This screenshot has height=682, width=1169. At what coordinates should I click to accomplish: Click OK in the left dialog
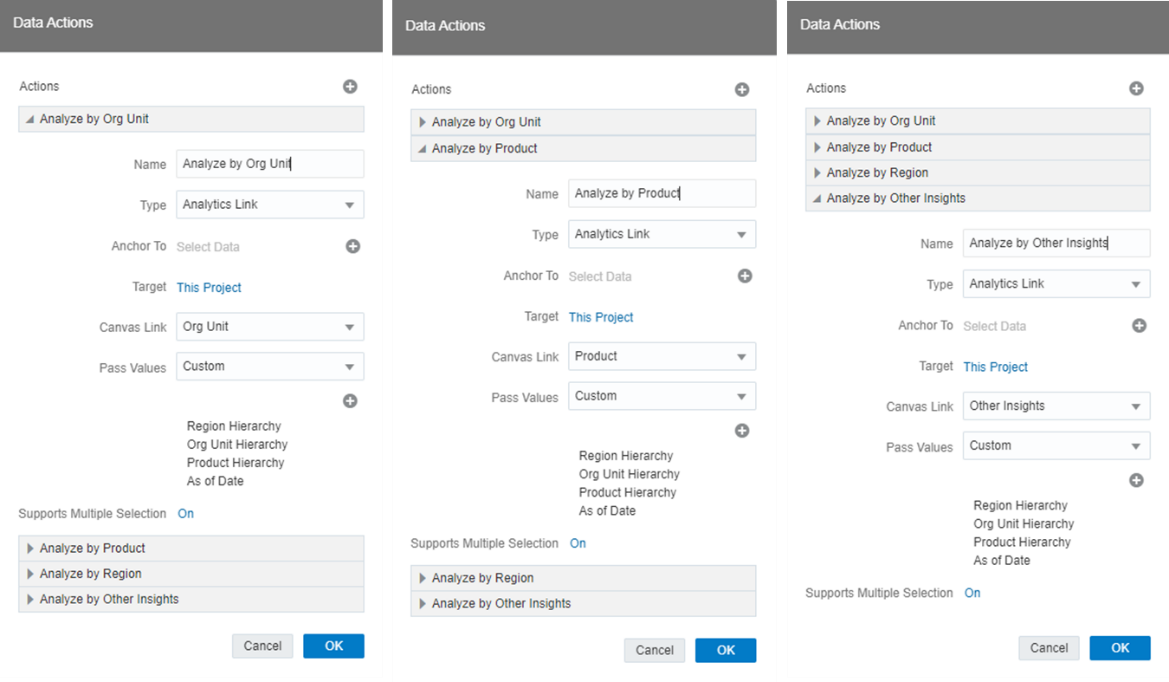333,646
